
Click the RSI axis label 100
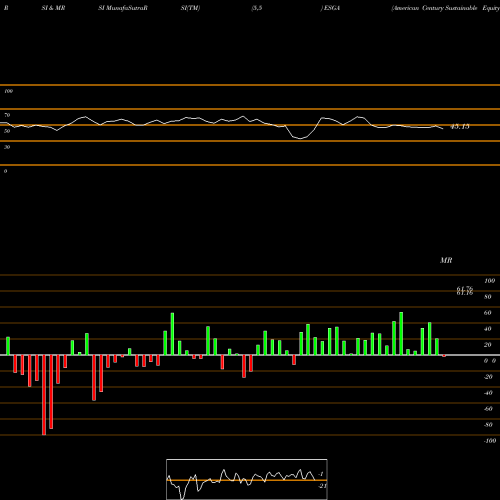[8, 91]
